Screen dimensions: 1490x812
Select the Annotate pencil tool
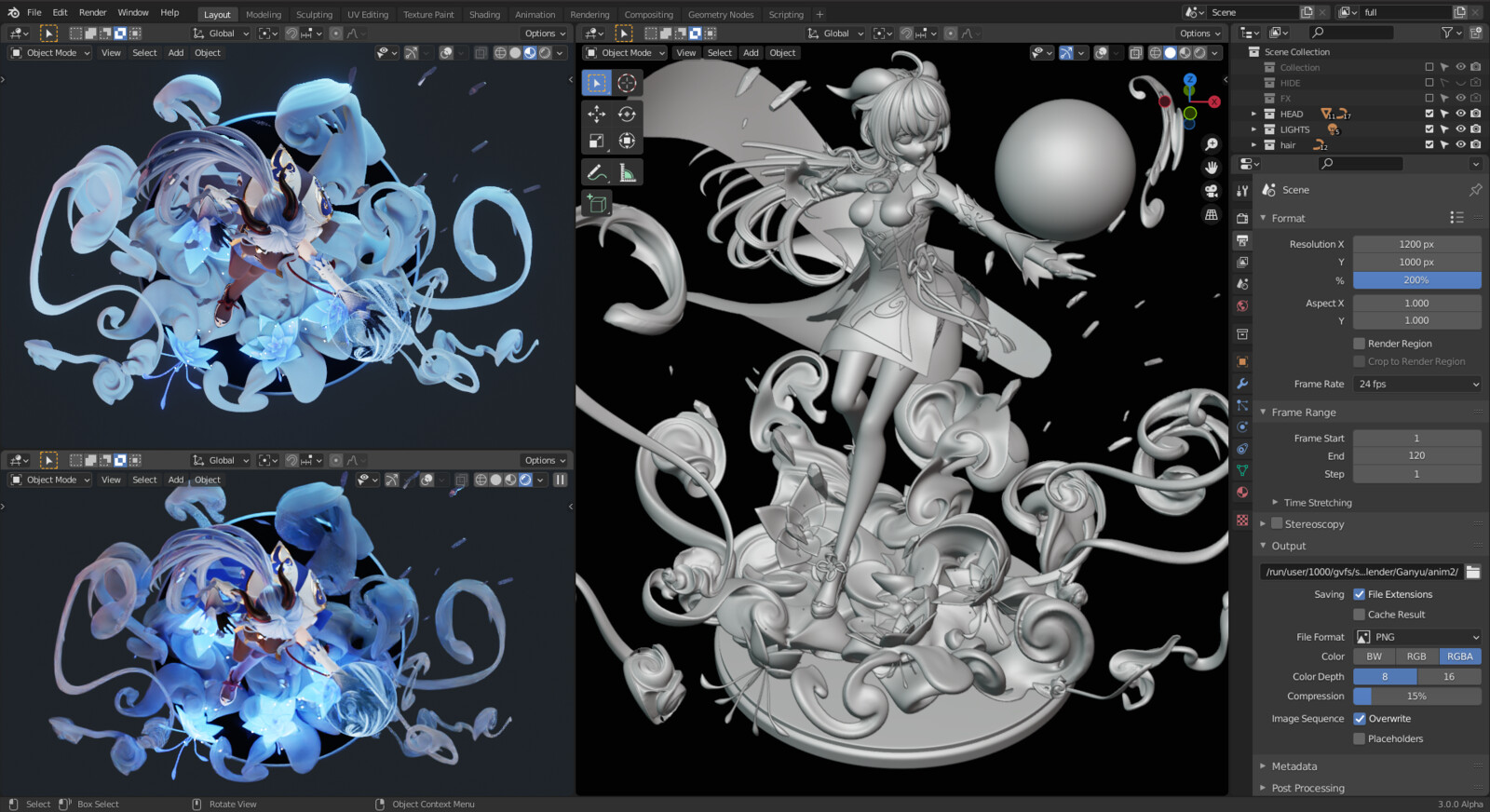597,172
